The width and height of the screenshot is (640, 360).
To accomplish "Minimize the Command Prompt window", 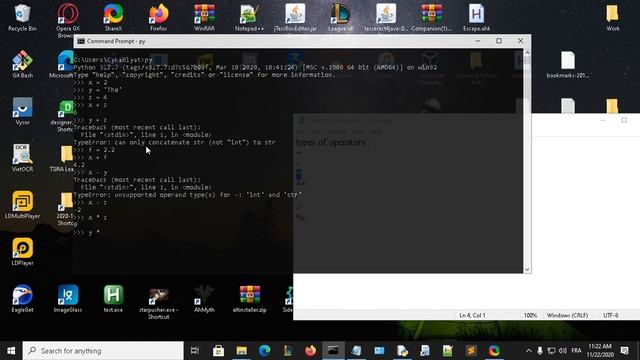I will pyautogui.click(x=478, y=41).
